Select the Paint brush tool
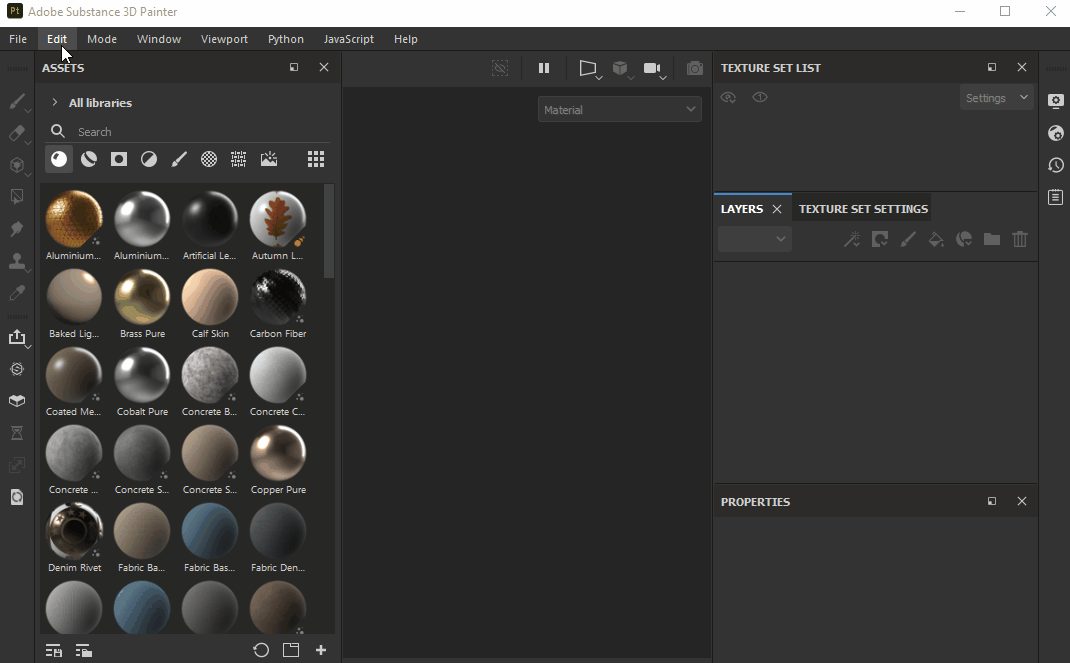Image resolution: width=1070 pixels, height=663 pixels. 17,101
